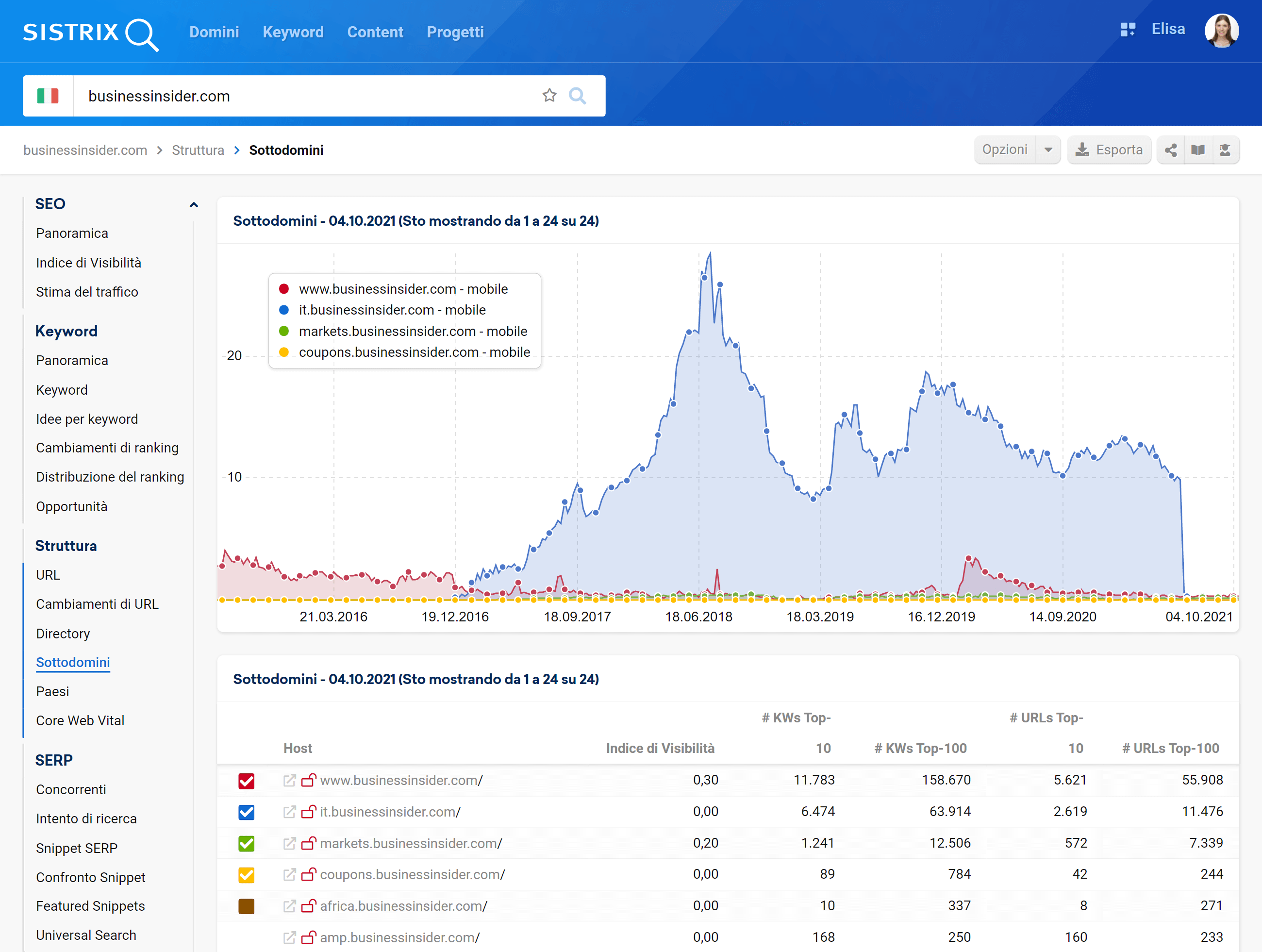Open Distribuzione del ranking in the sidebar
This screenshot has width=1262, height=952.
point(110,477)
